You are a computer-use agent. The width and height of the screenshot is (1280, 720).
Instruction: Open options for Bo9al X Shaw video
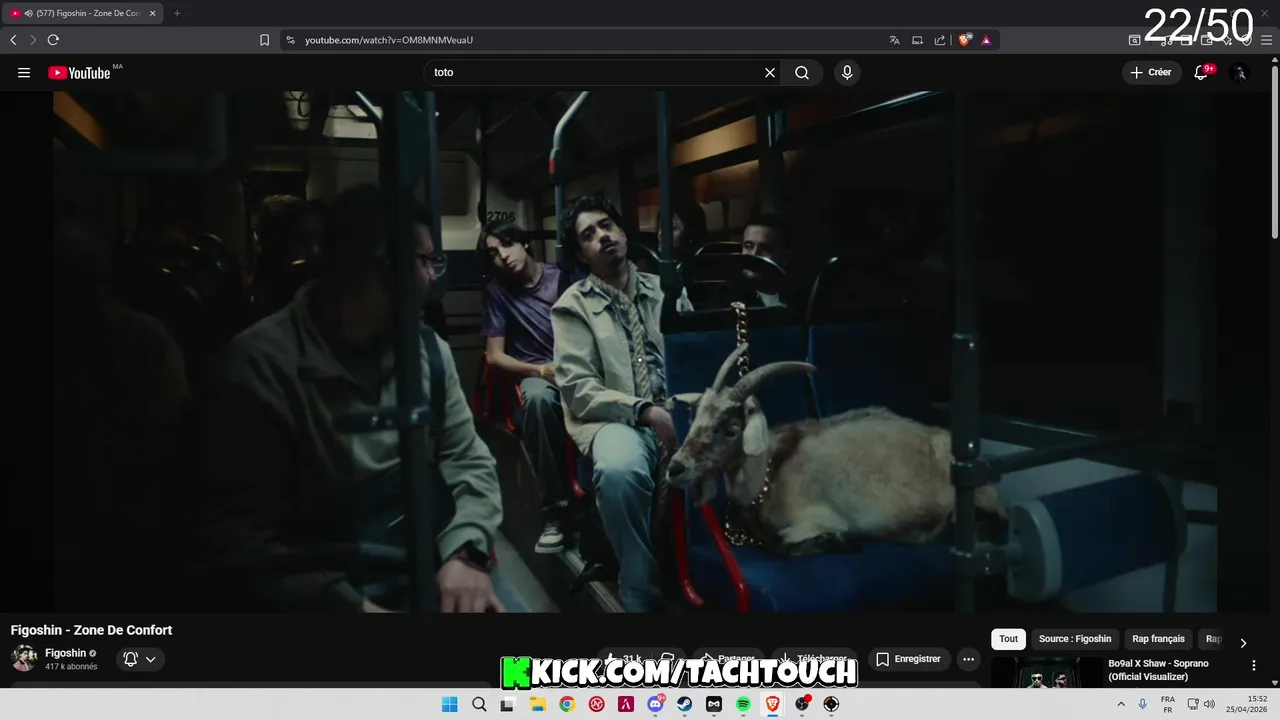(x=1254, y=665)
